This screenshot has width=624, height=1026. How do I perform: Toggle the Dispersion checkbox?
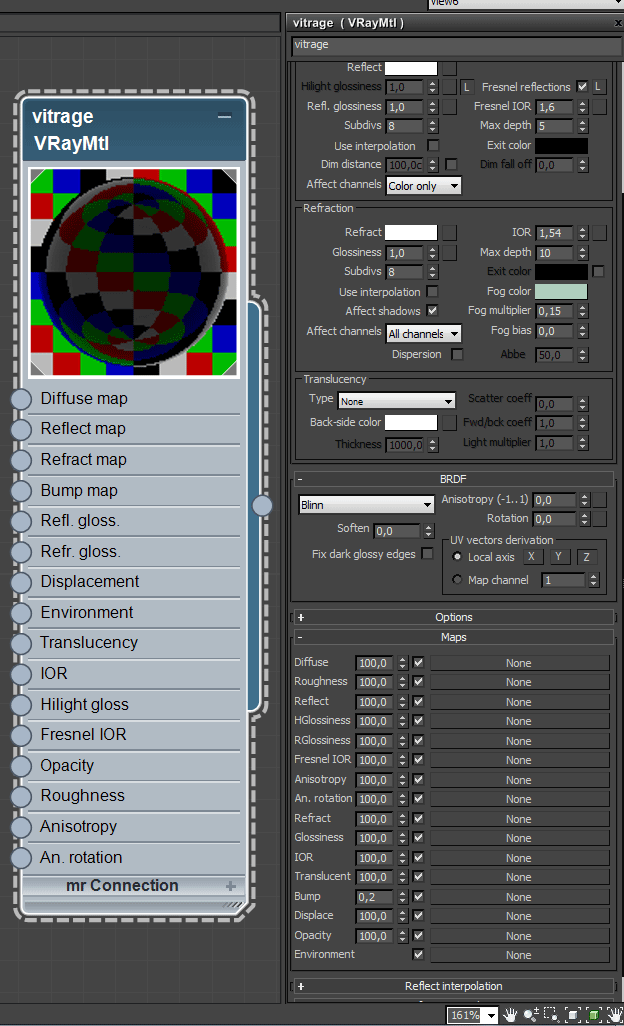[x=457, y=354]
